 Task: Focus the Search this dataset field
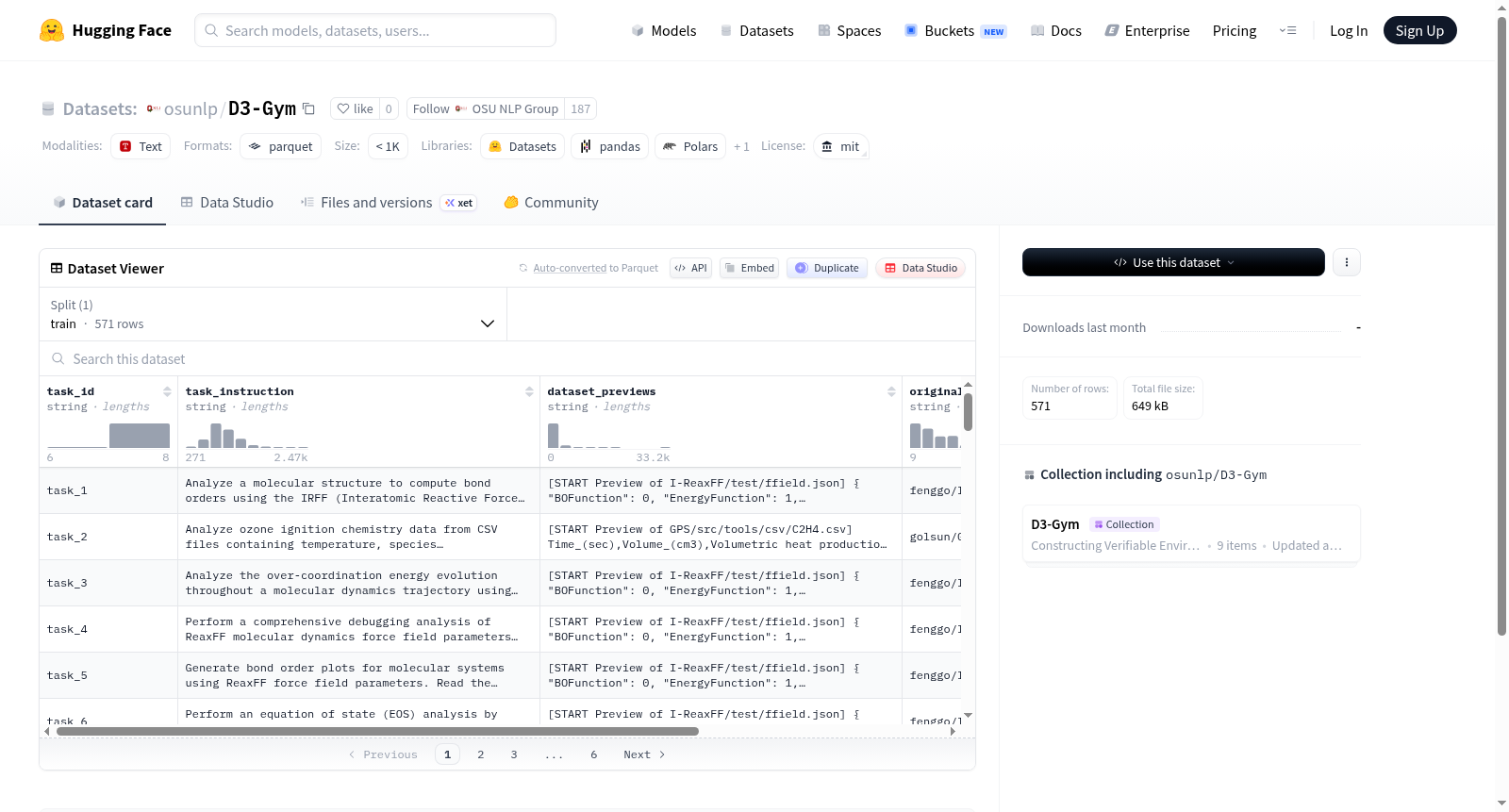point(507,358)
